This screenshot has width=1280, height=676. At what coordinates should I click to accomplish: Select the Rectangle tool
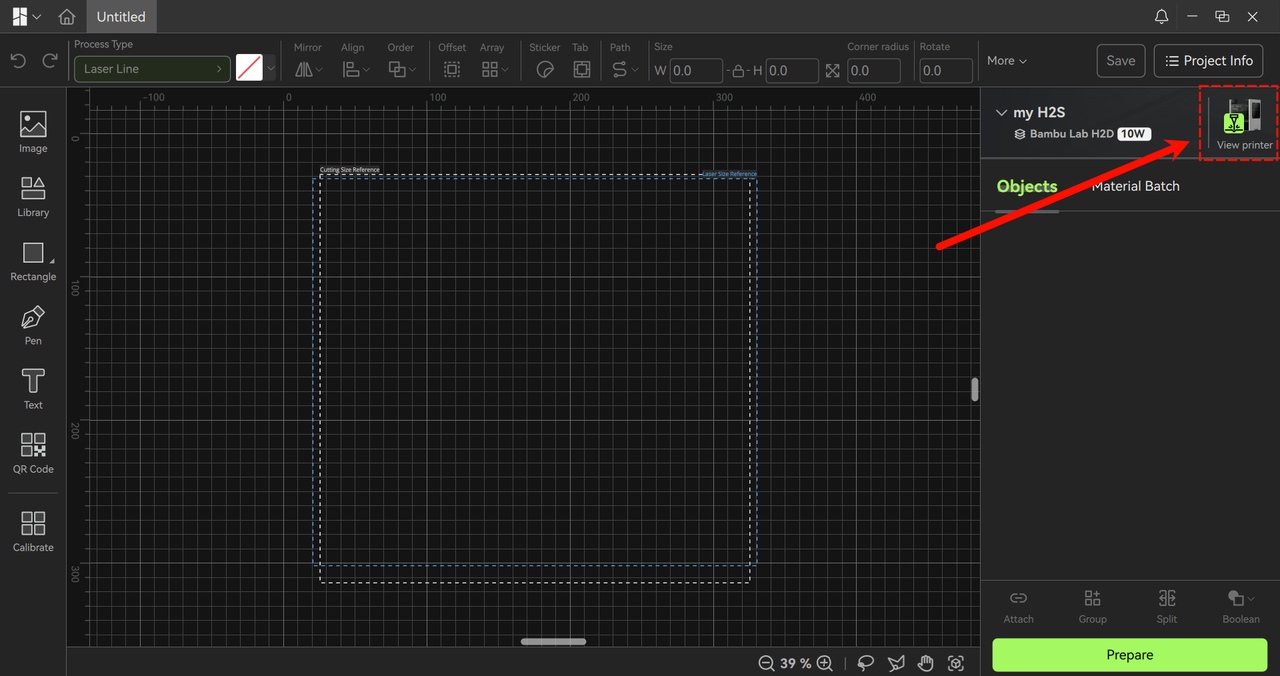click(33, 261)
